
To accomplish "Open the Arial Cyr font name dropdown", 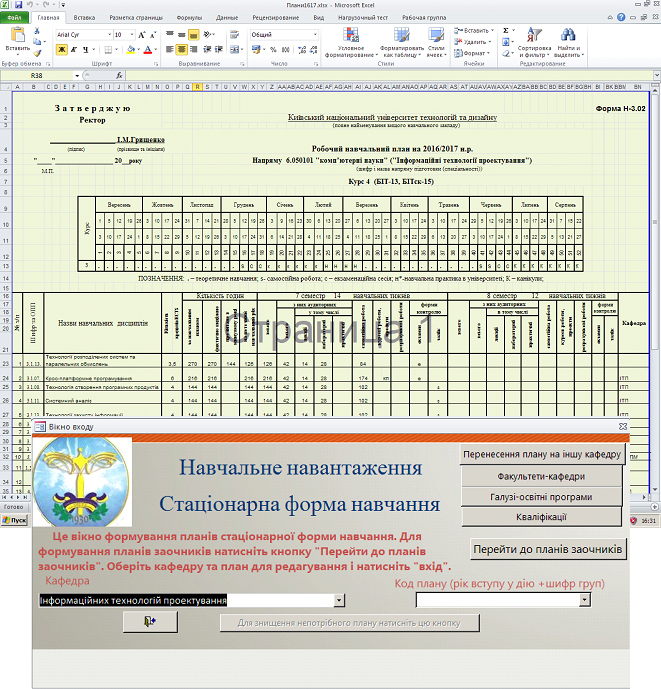I will (109, 35).
